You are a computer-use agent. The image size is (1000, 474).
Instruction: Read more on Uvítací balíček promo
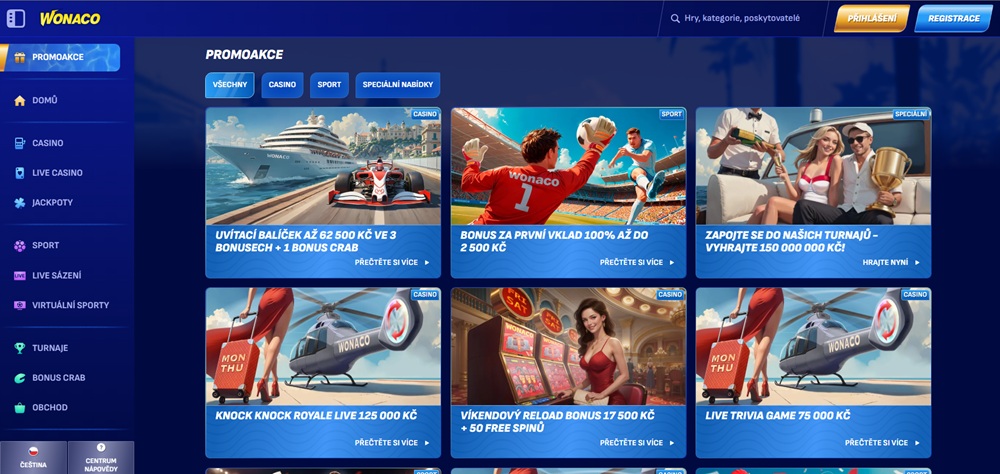click(x=392, y=262)
